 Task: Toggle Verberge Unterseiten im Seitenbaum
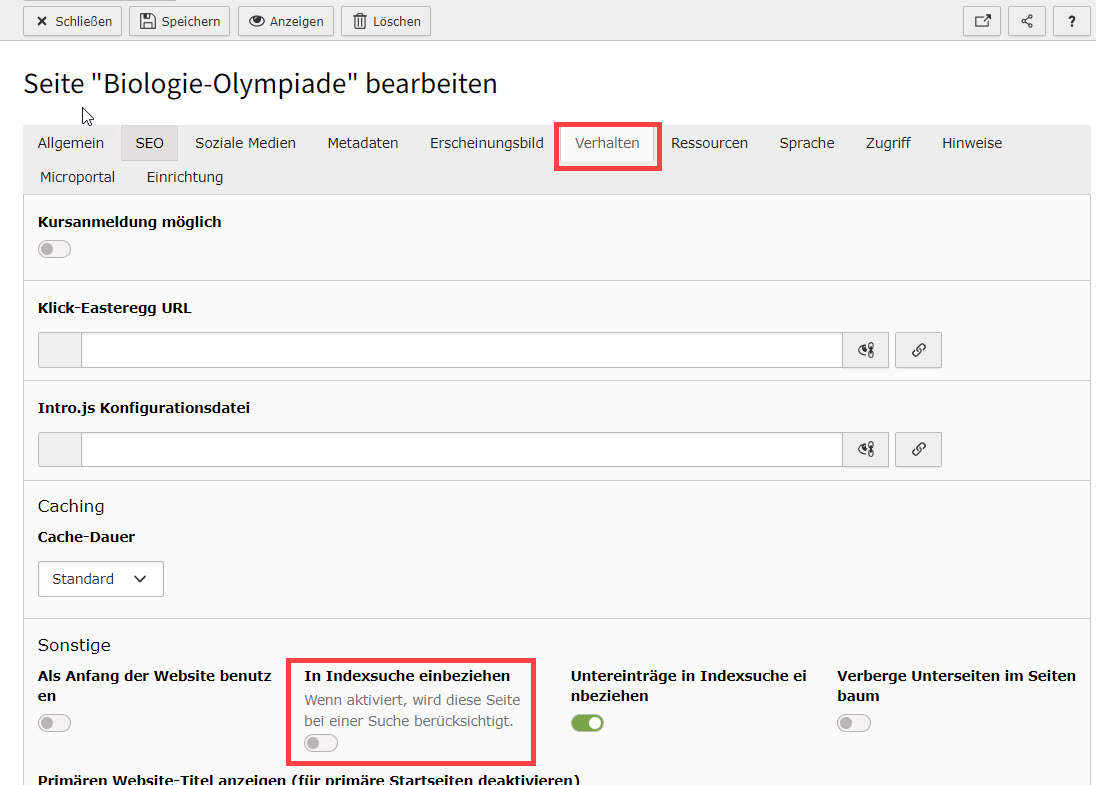854,723
